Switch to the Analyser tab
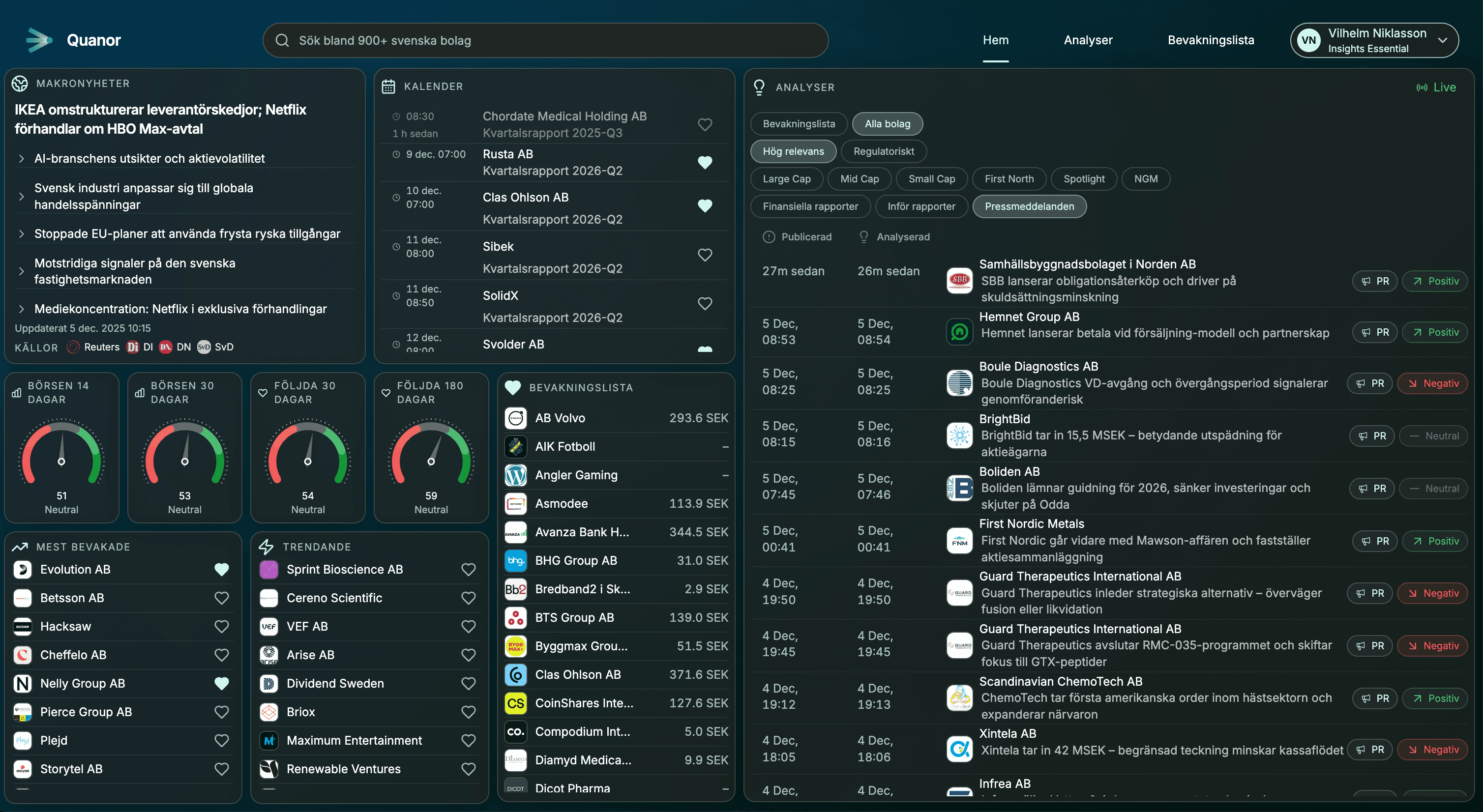 tap(1088, 40)
